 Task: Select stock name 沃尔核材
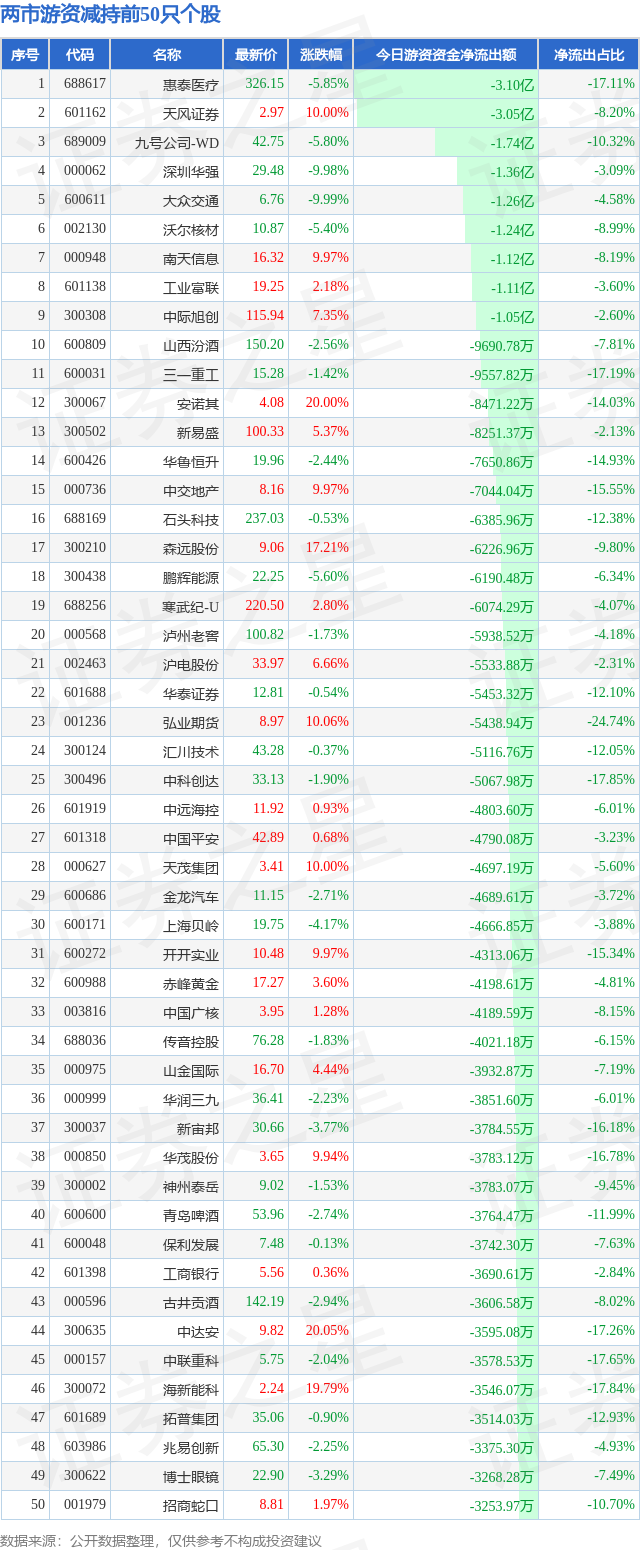coord(191,229)
